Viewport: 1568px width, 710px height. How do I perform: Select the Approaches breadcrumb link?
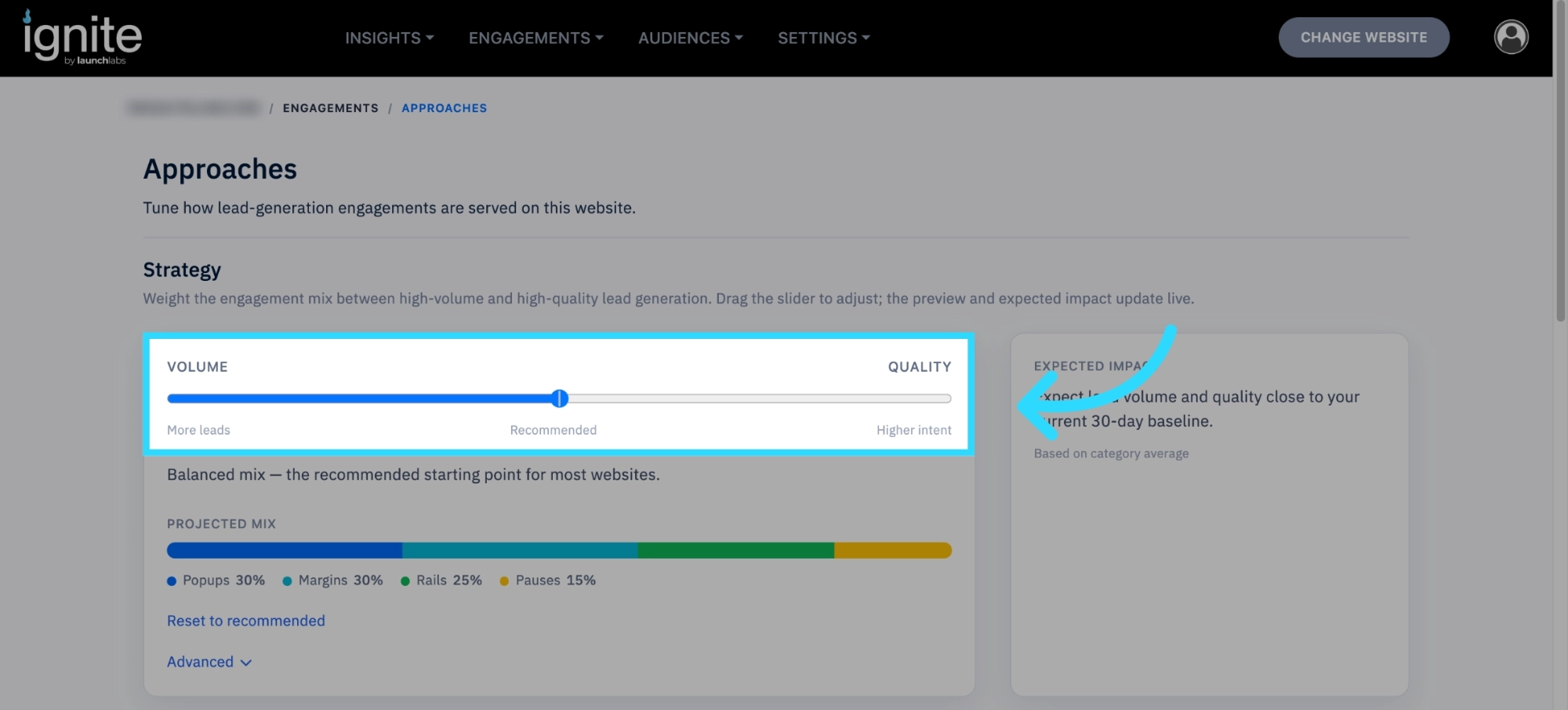(445, 108)
